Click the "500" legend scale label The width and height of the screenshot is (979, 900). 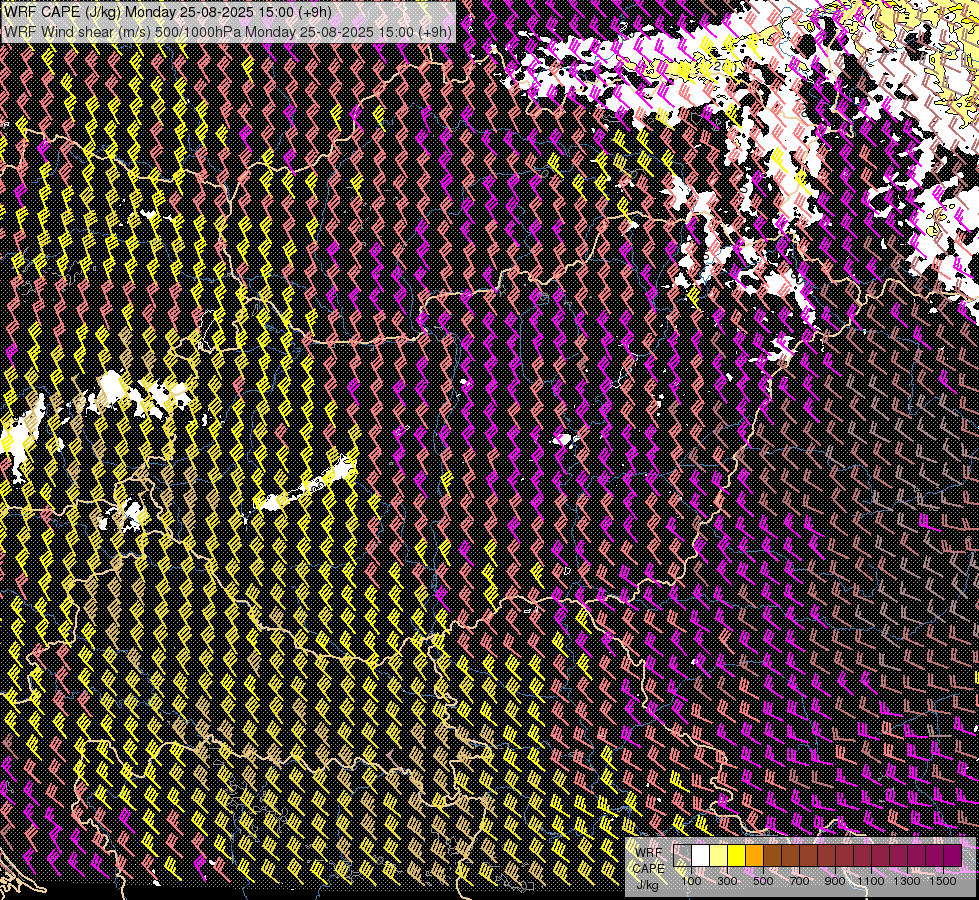[x=763, y=881]
